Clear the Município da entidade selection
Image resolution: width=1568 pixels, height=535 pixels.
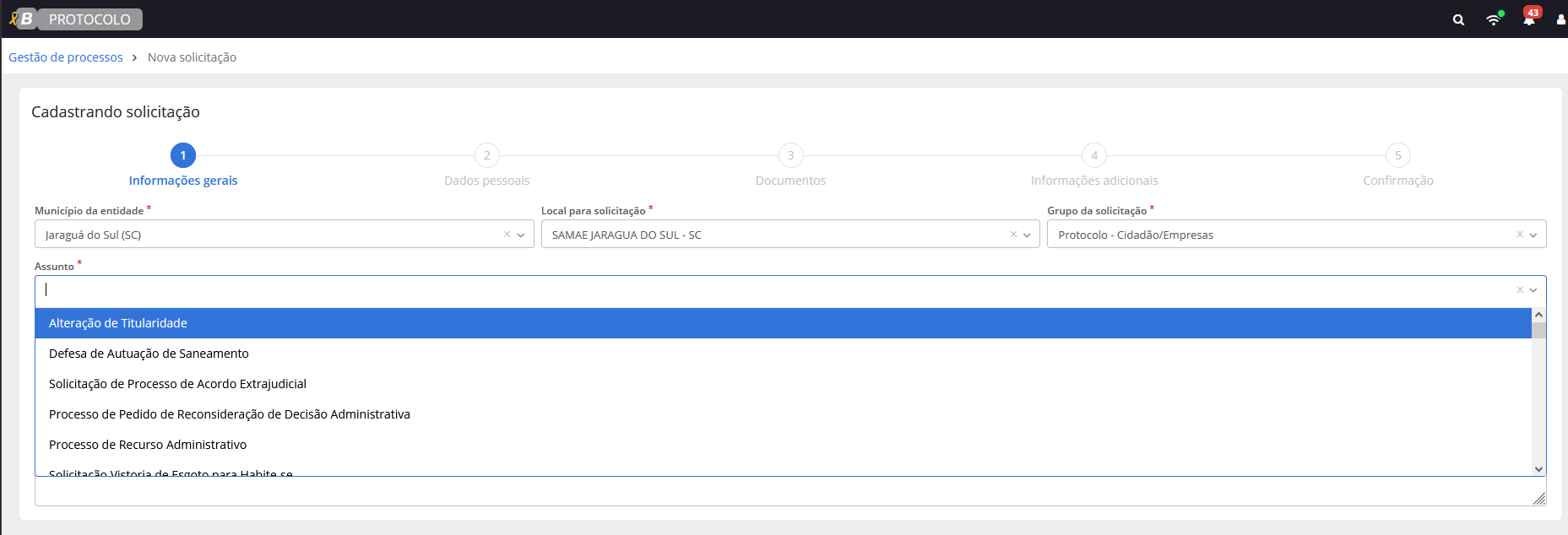click(507, 235)
